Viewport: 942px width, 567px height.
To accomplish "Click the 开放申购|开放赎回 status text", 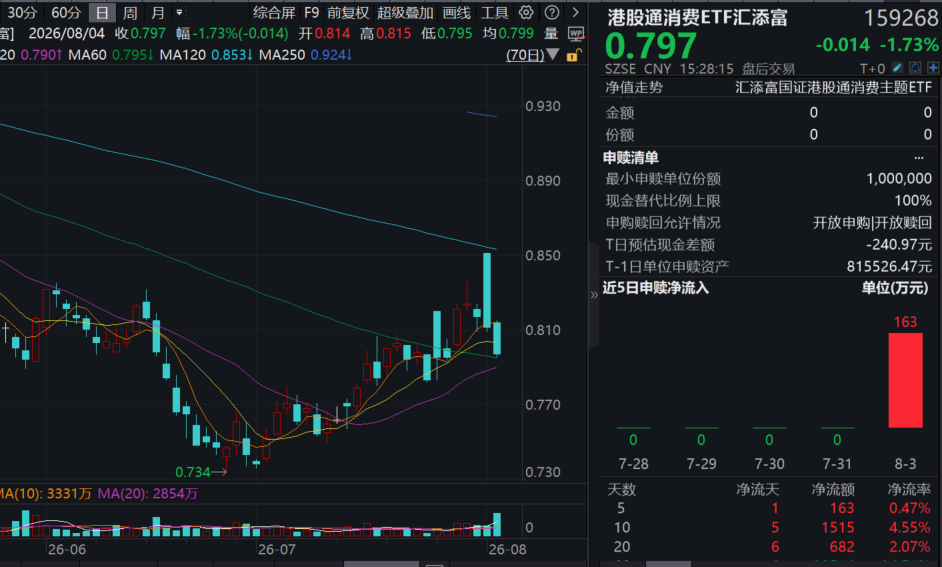I will tap(872, 223).
